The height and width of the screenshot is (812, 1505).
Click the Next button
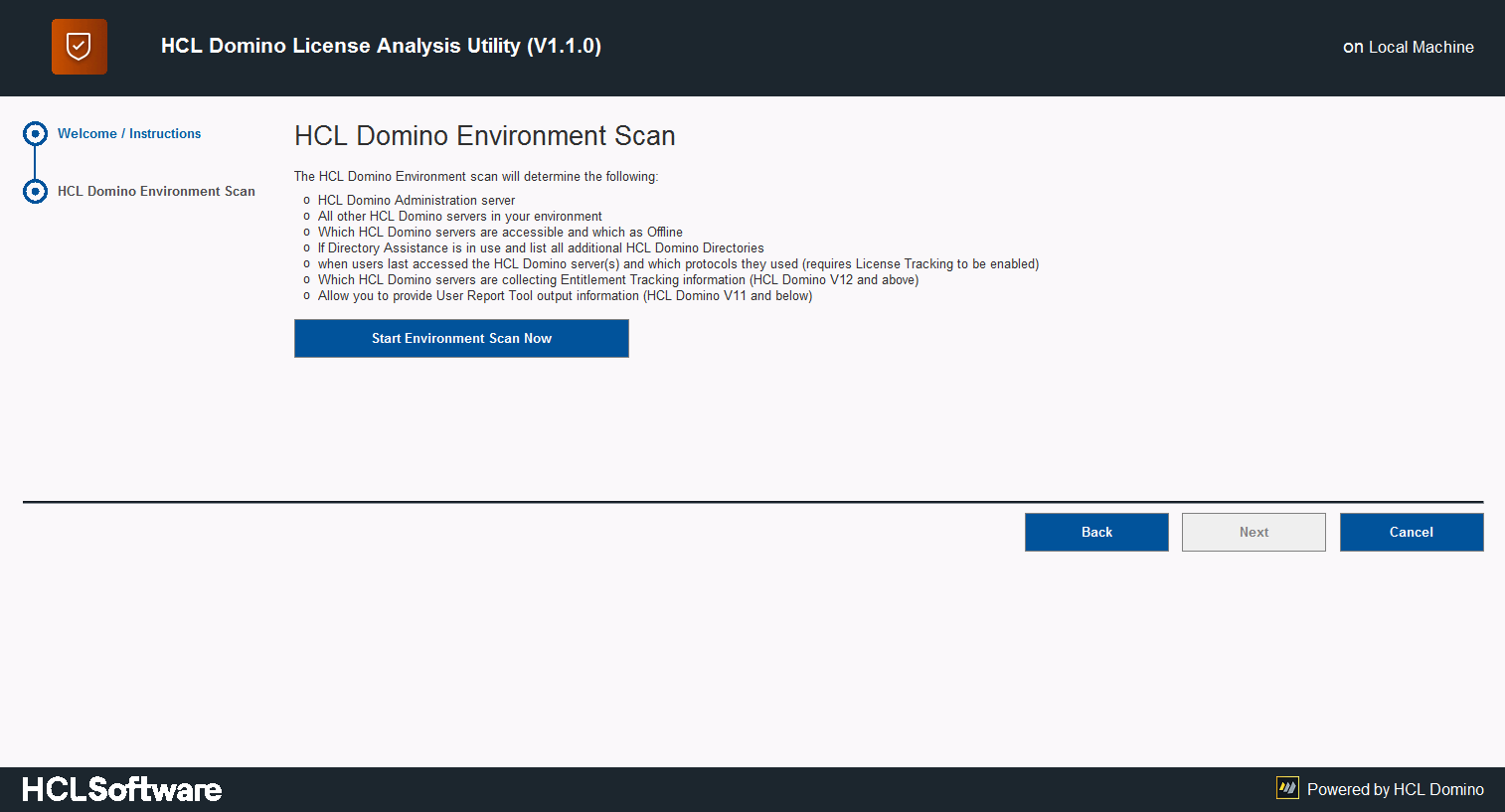1254,532
